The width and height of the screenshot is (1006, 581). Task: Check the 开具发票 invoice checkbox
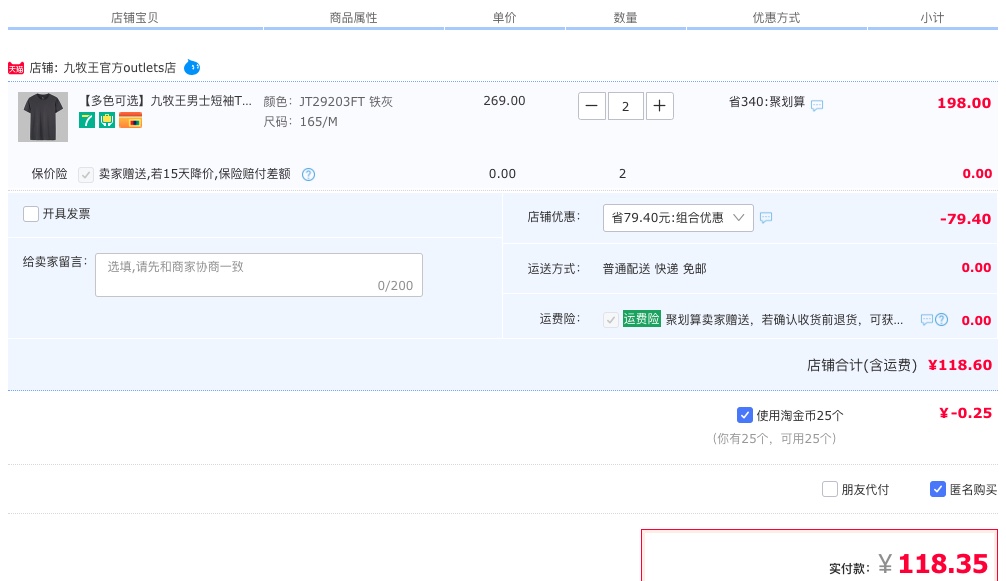pyautogui.click(x=31, y=214)
